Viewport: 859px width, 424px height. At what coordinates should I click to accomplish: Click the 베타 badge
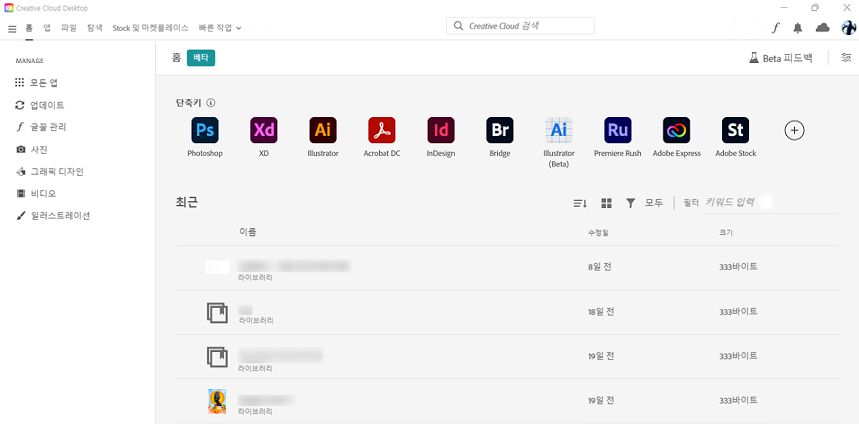[201, 58]
